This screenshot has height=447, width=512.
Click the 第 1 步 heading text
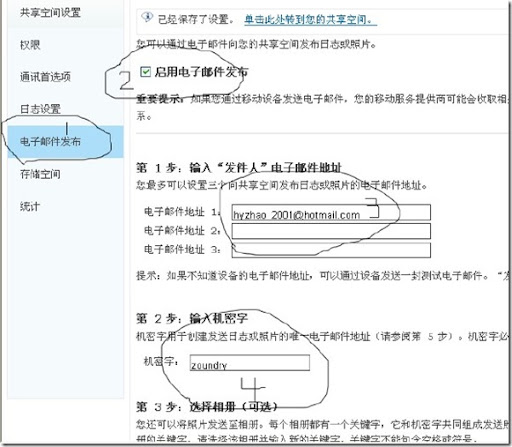(x=239, y=167)
